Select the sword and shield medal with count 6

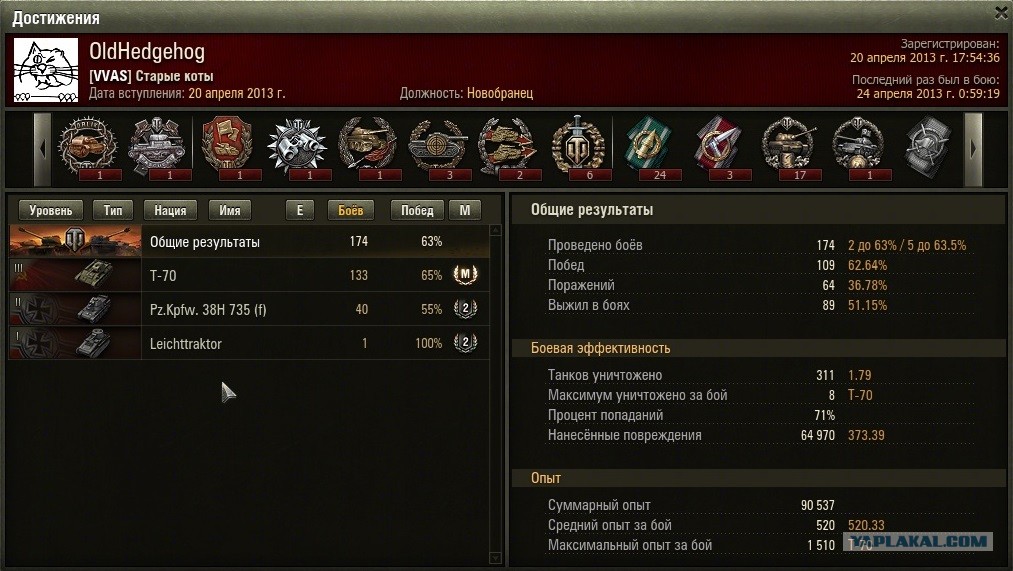(x=578, y=147)
